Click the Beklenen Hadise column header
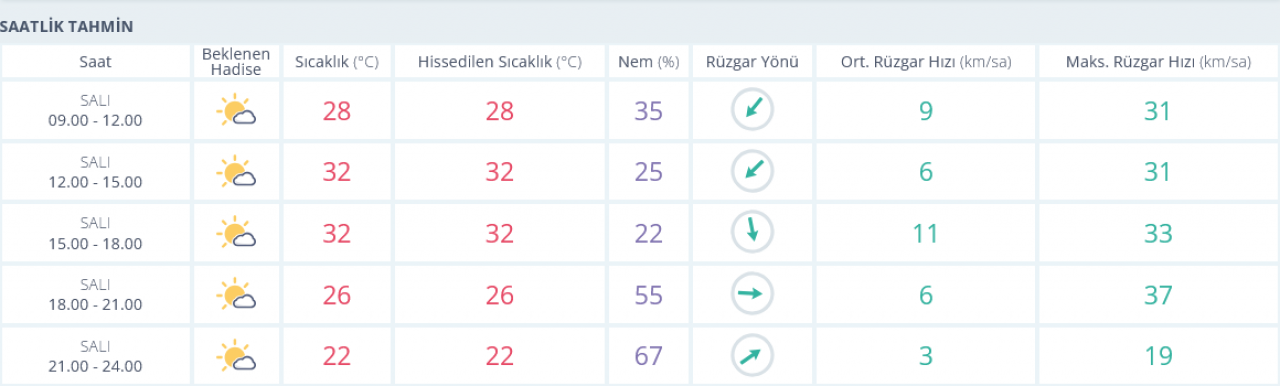Viewport: 1280px width, 386px height. [236, 62]
